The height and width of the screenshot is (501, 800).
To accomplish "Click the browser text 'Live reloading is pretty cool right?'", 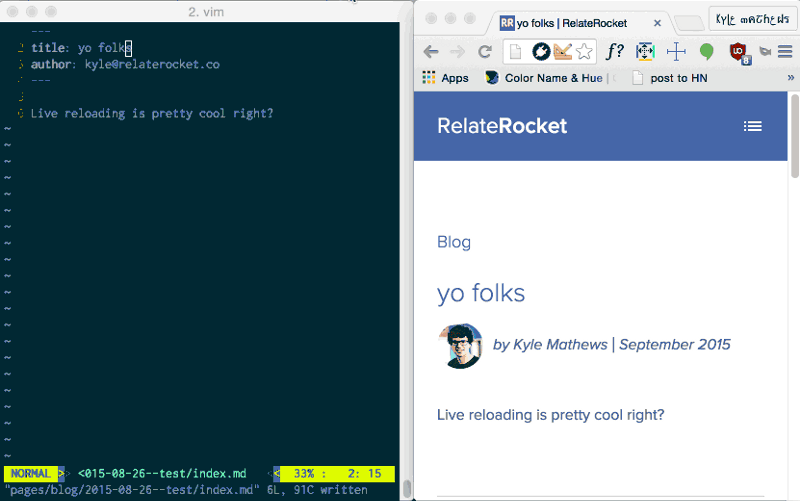I will pyautogui.click(x=551, y=415).
